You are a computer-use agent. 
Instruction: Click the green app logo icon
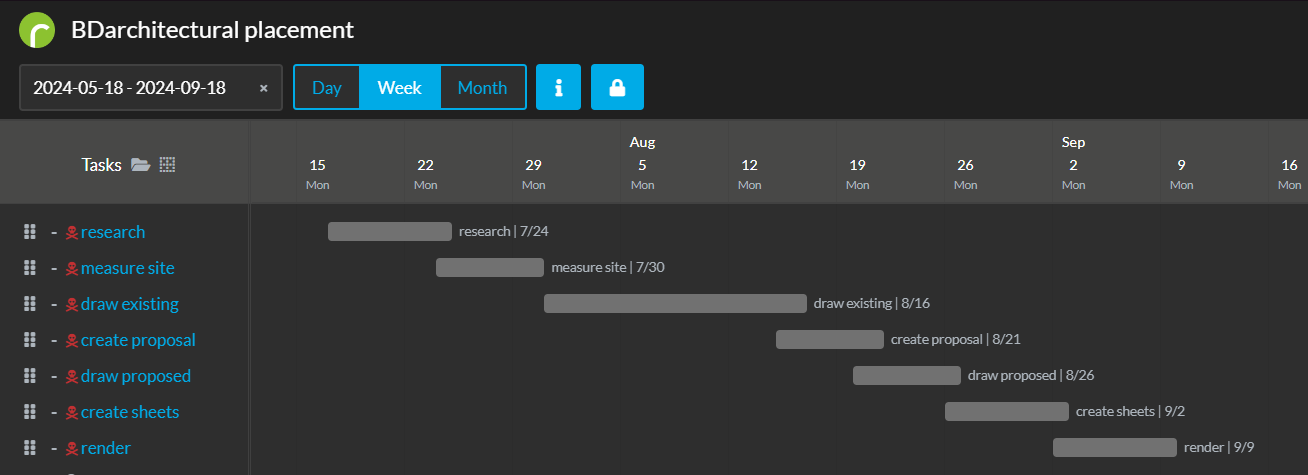point(37,31)
